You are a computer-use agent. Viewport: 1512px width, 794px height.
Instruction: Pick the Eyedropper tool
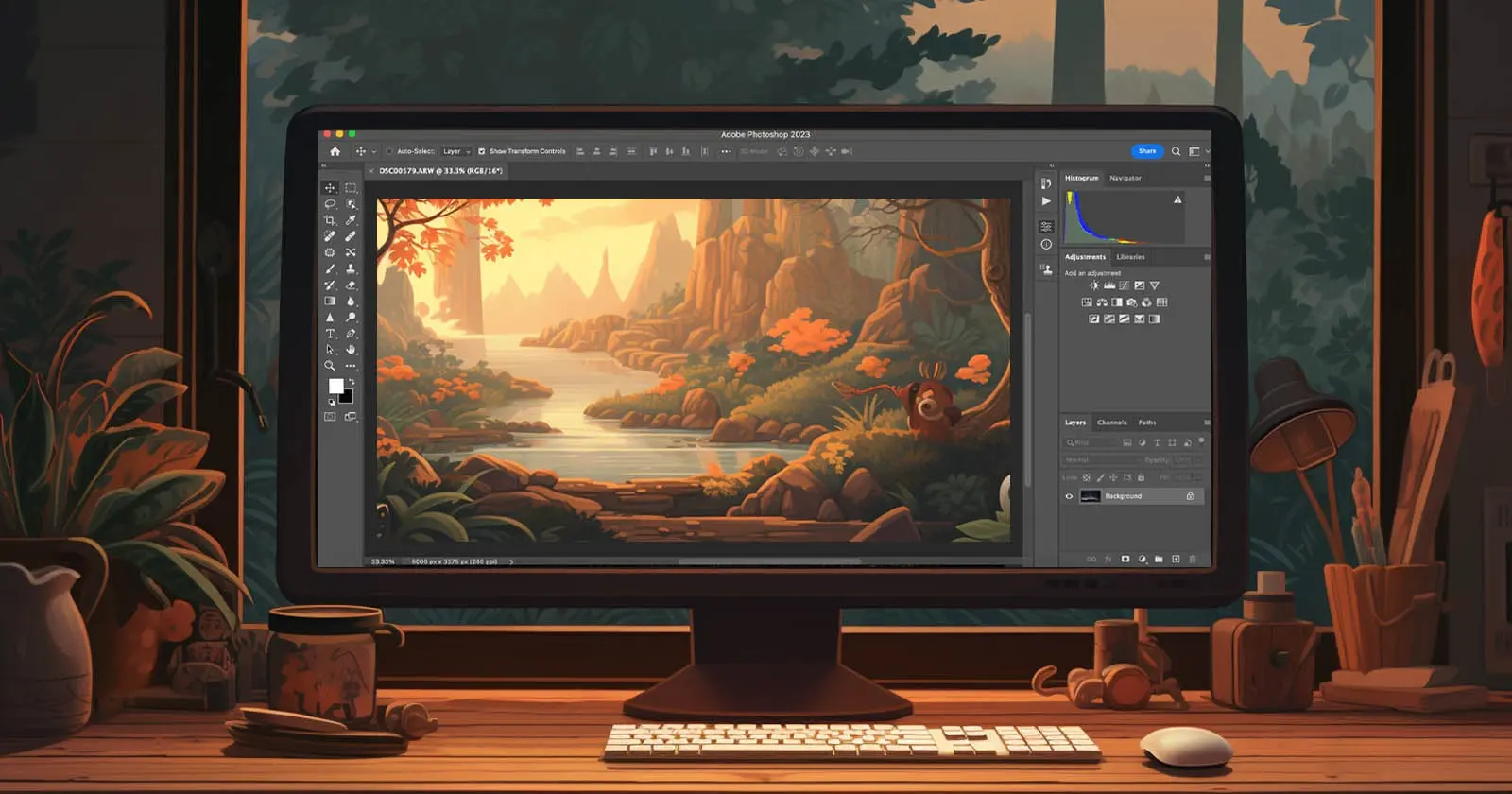(x=351, y=220)
